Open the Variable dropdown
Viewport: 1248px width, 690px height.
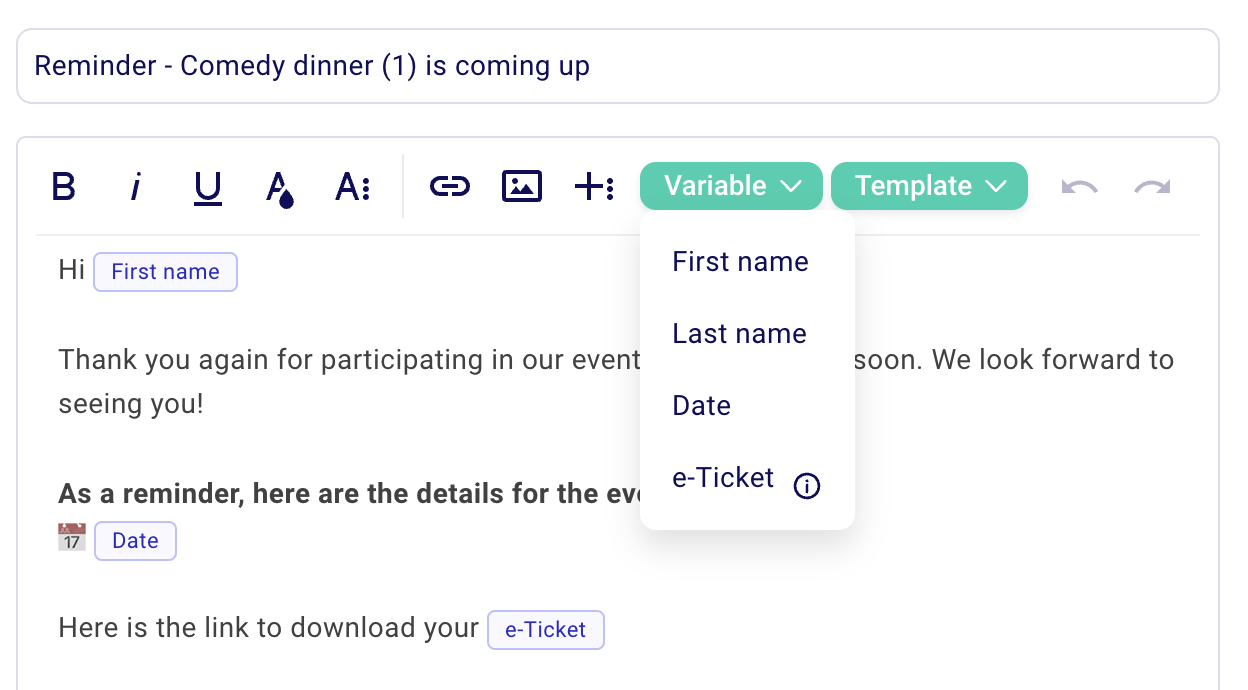coord(731,186)
